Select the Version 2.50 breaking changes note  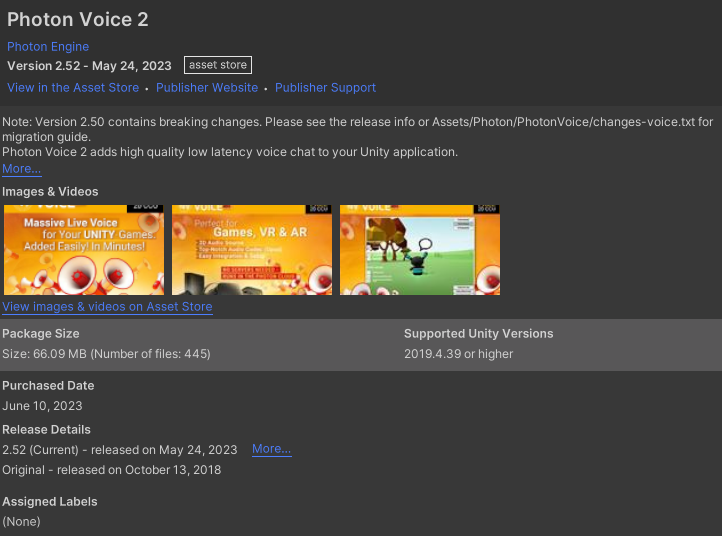(357, 129)
